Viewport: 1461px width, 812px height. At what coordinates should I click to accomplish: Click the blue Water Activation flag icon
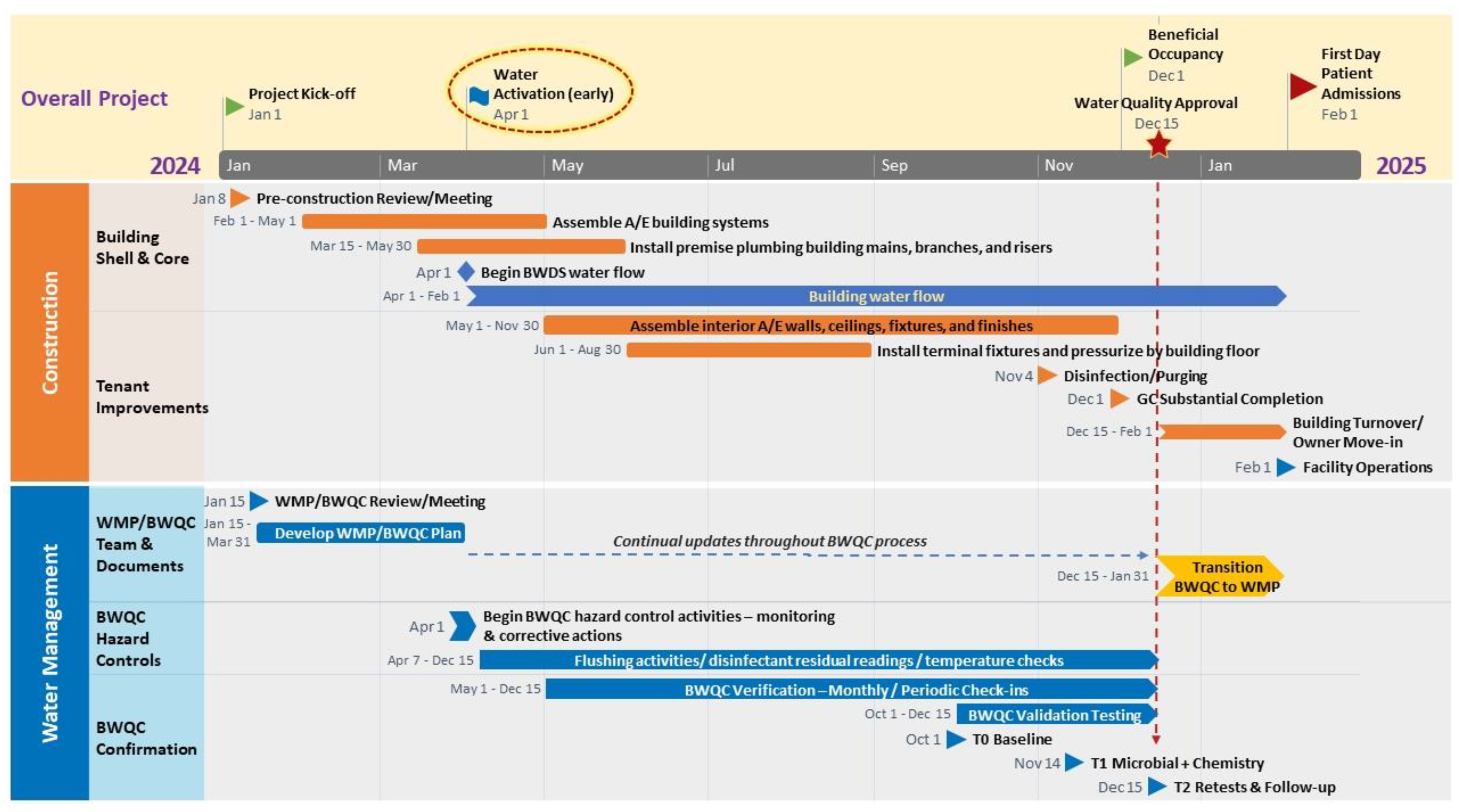(479, 96)
